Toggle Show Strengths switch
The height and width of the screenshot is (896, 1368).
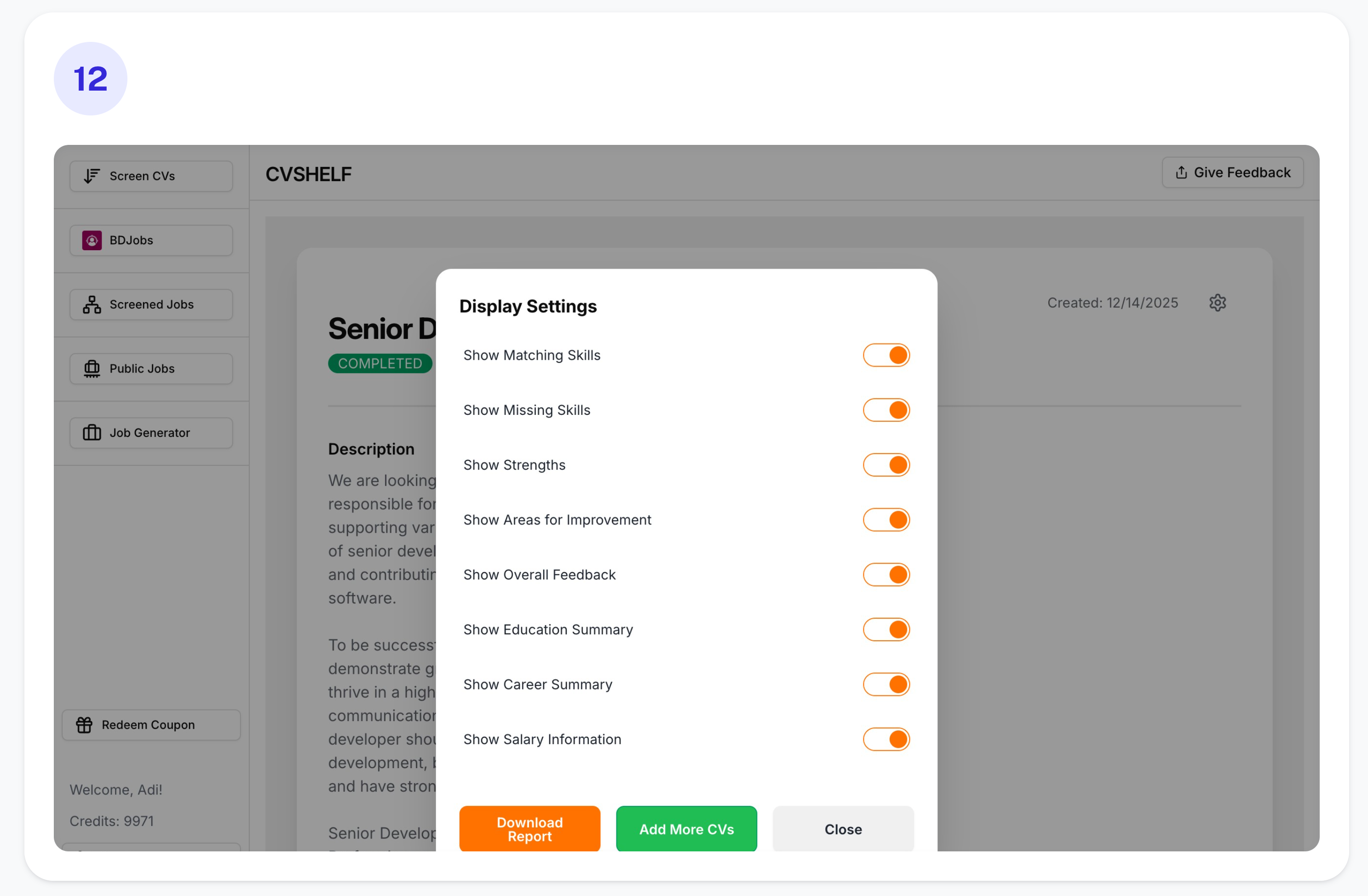(886, 465)
